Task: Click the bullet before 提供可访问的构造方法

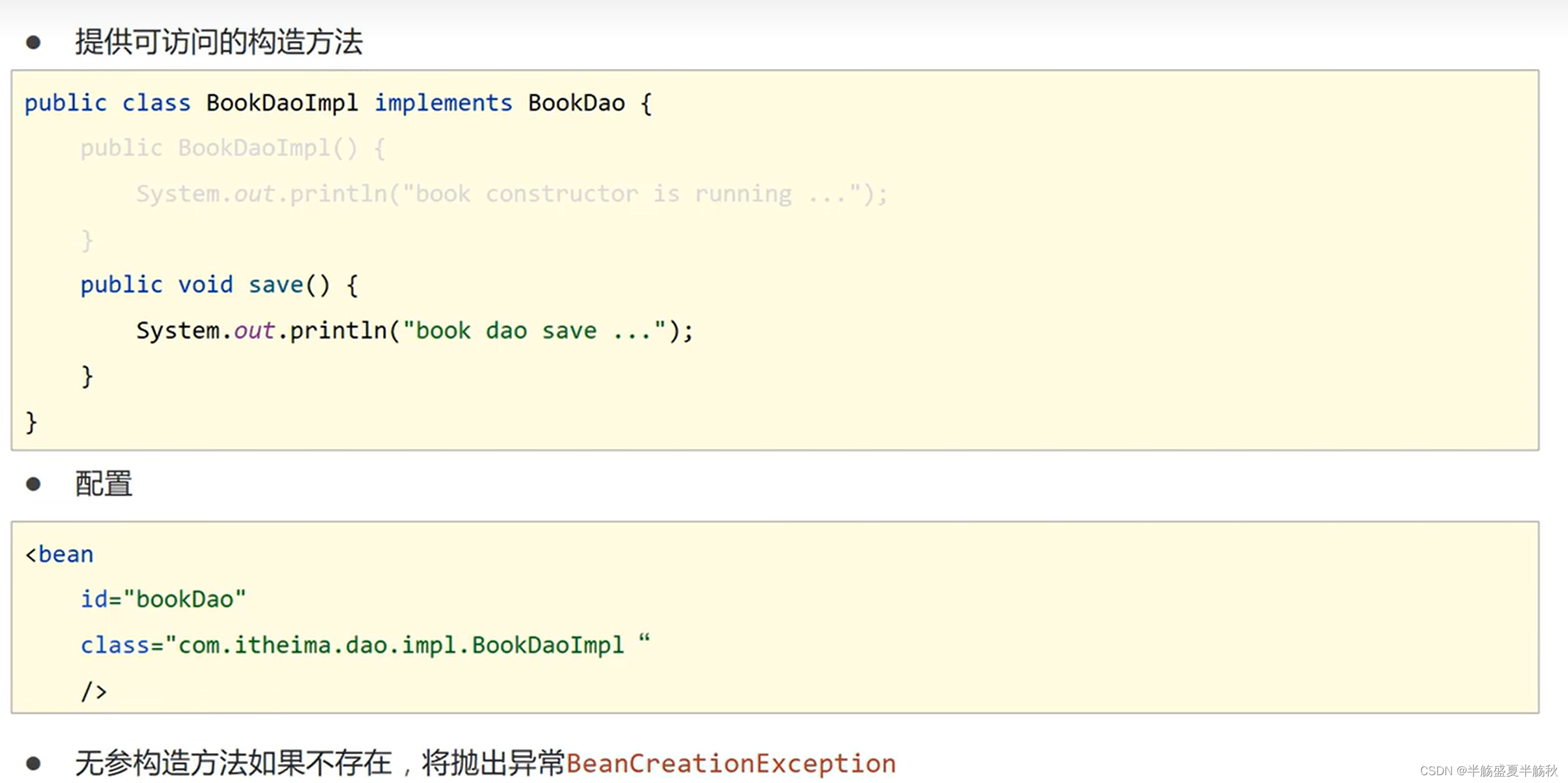Action: 33,43
